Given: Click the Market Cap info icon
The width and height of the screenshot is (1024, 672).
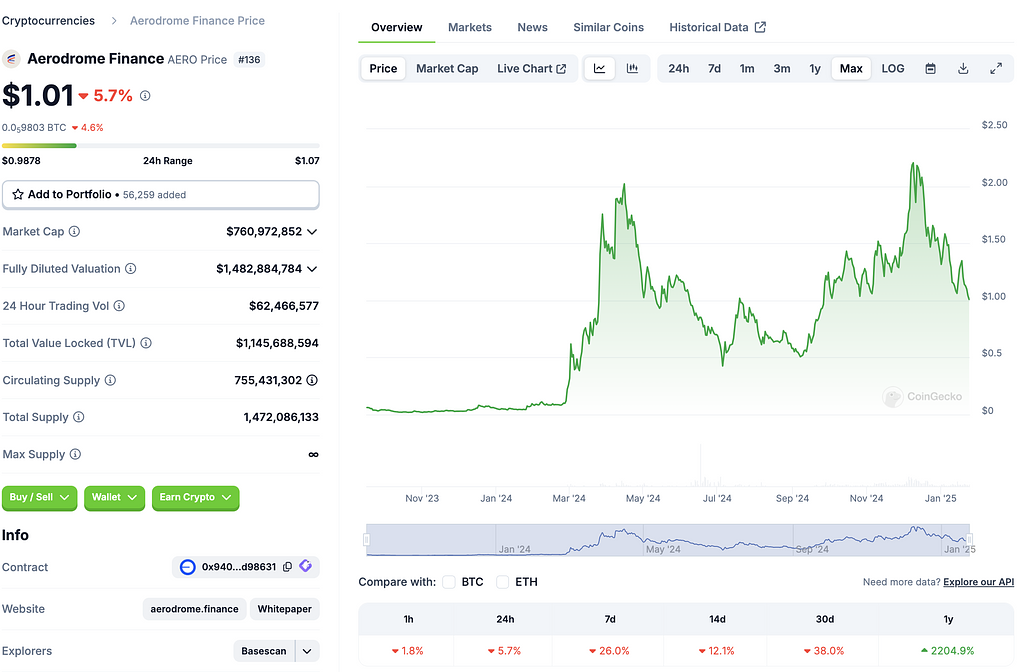Looking at the screenshot, I should (74, 232).
